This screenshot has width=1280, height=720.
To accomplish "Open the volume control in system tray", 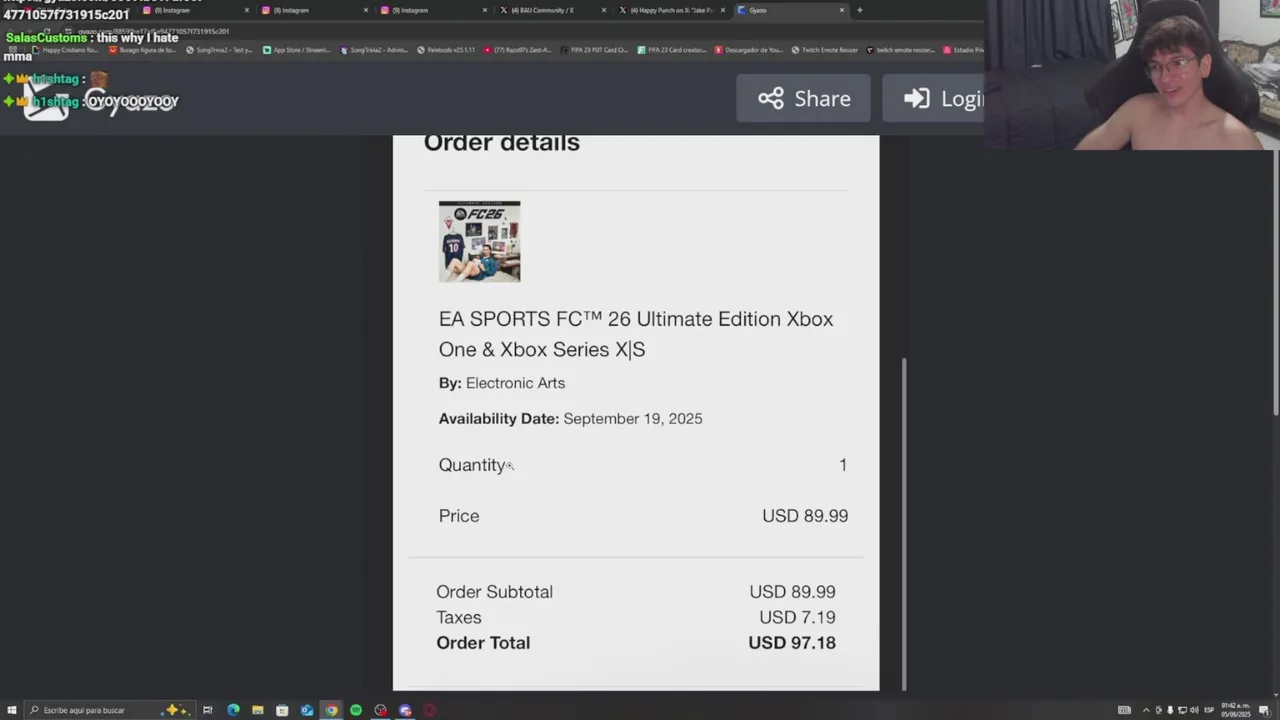I will [1193, 710].
